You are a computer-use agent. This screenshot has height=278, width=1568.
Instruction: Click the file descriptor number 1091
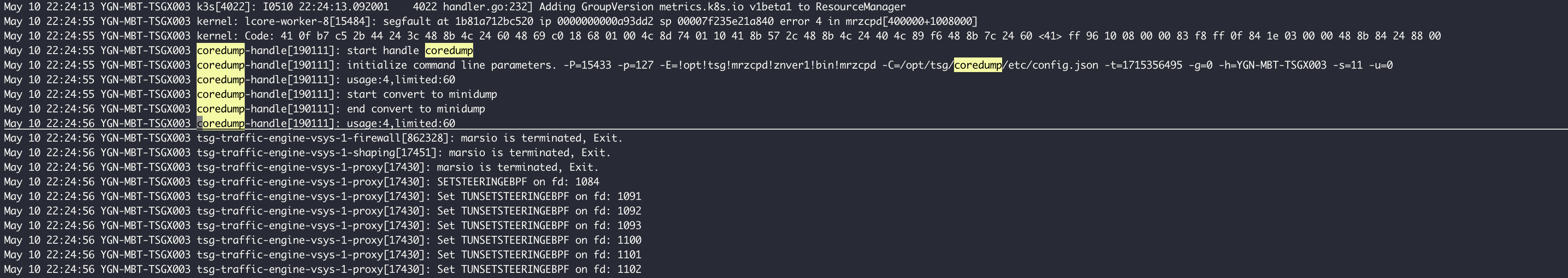click(x=629, y=196)
